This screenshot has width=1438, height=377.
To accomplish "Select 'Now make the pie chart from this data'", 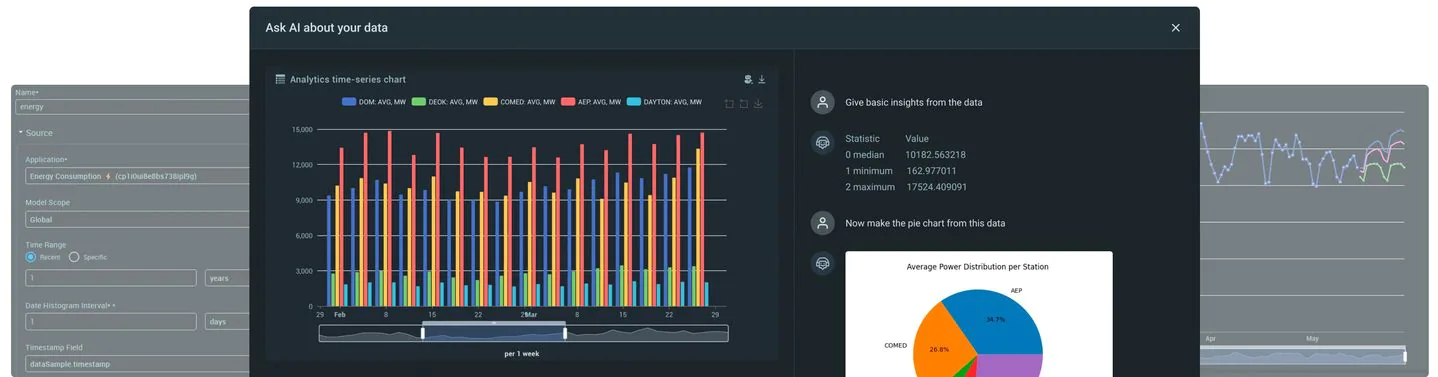I will pos(925,223).
